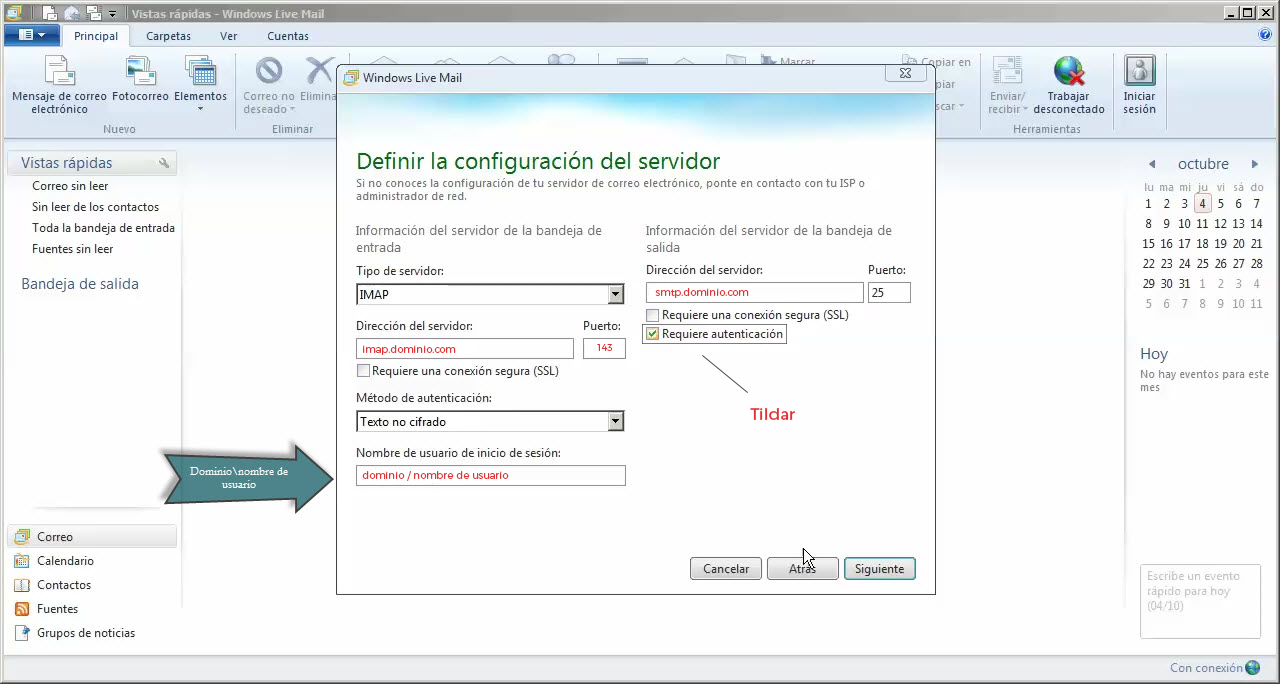Open the Tipo de servidor dropdown

click(616, 294)
